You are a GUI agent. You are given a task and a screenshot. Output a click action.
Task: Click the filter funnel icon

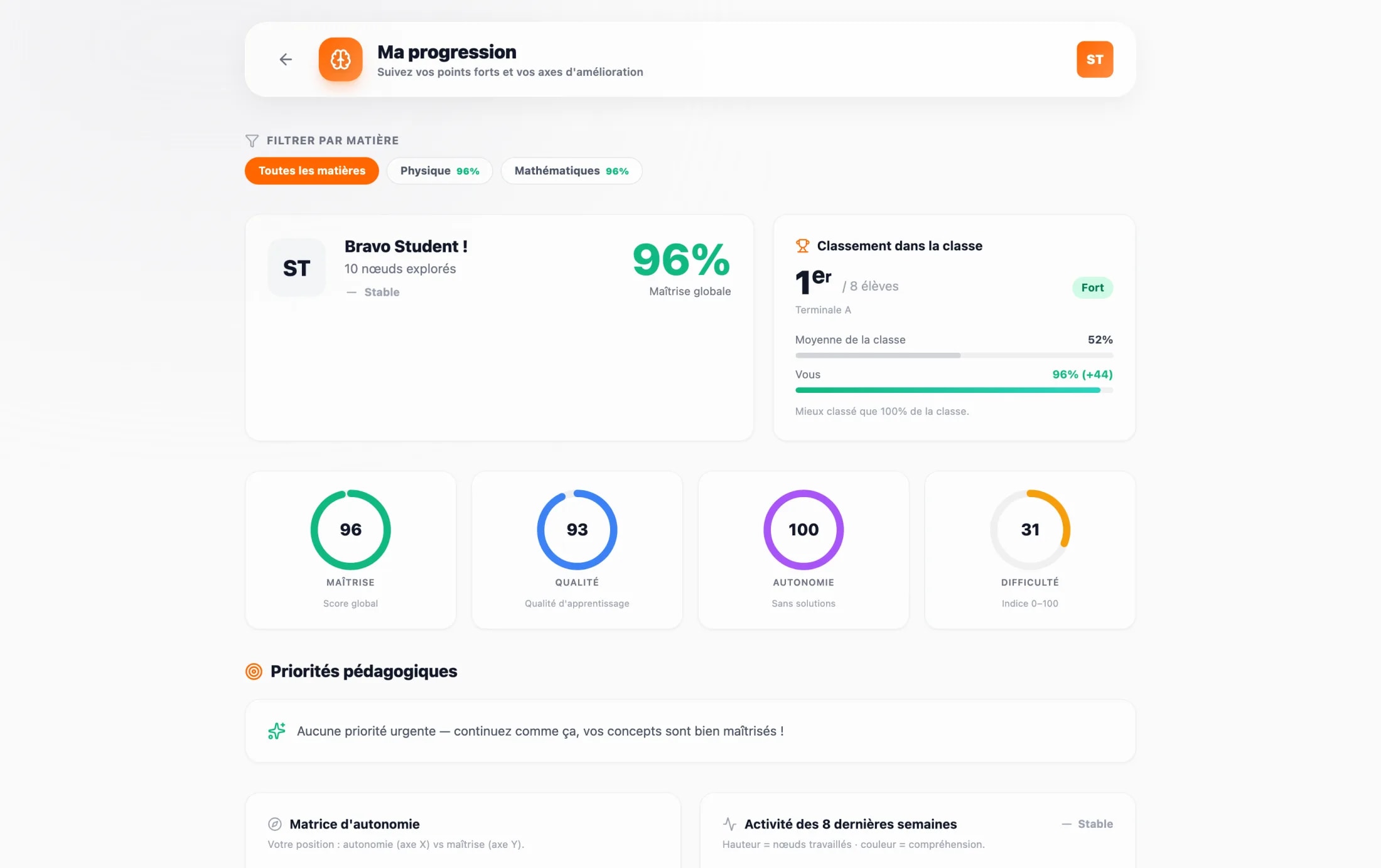click(252, 141)
